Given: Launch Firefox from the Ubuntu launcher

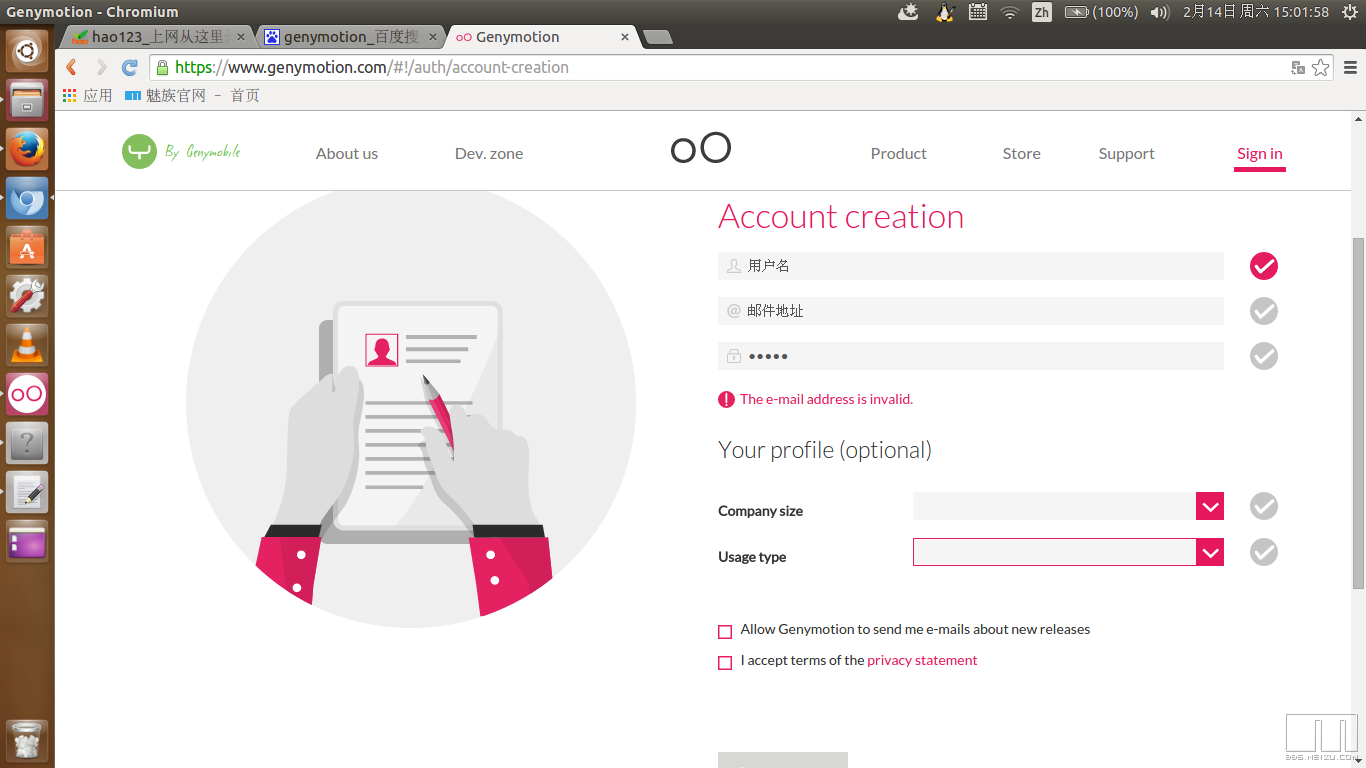Looking at the screenshot, I should tap(27, 149).
